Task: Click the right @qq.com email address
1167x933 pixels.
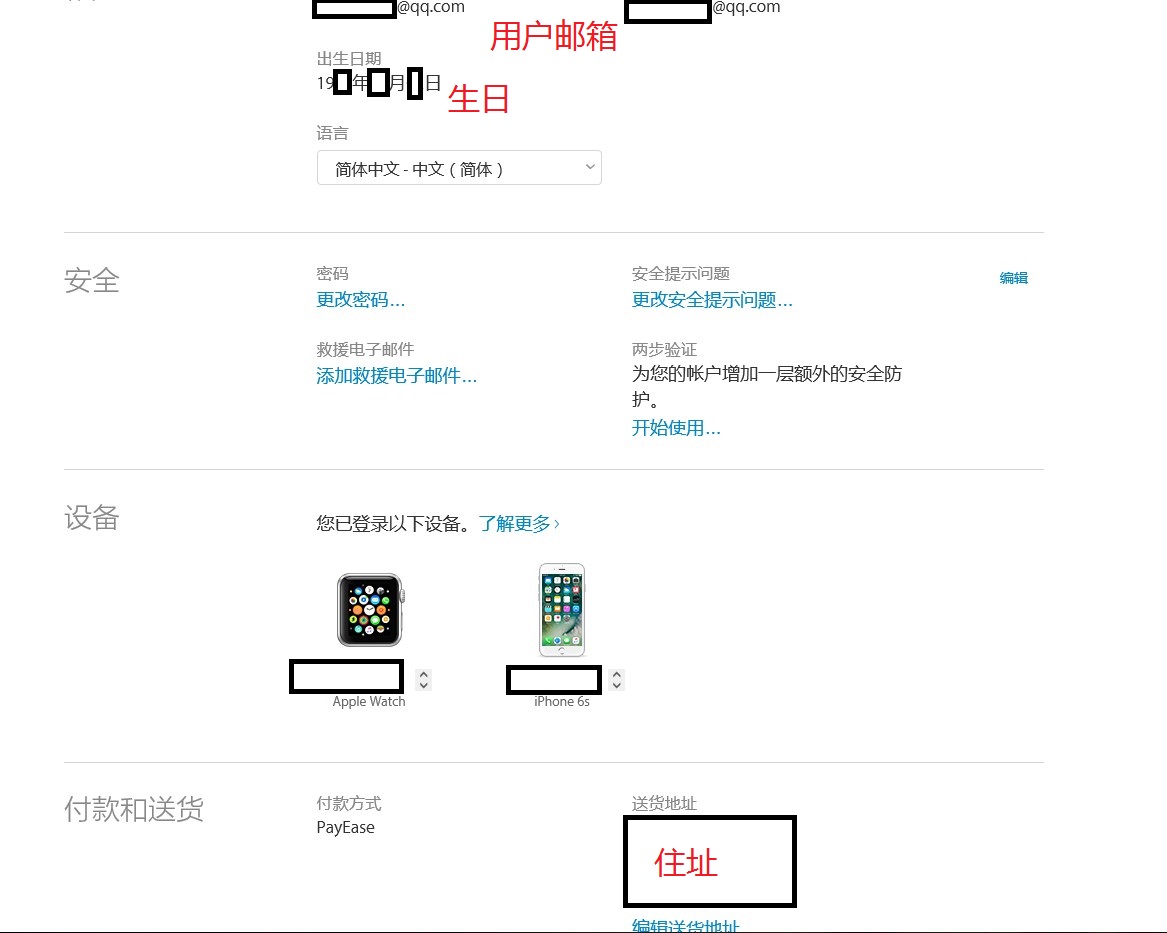Action: pyautogui.click(x=703, y=10)
